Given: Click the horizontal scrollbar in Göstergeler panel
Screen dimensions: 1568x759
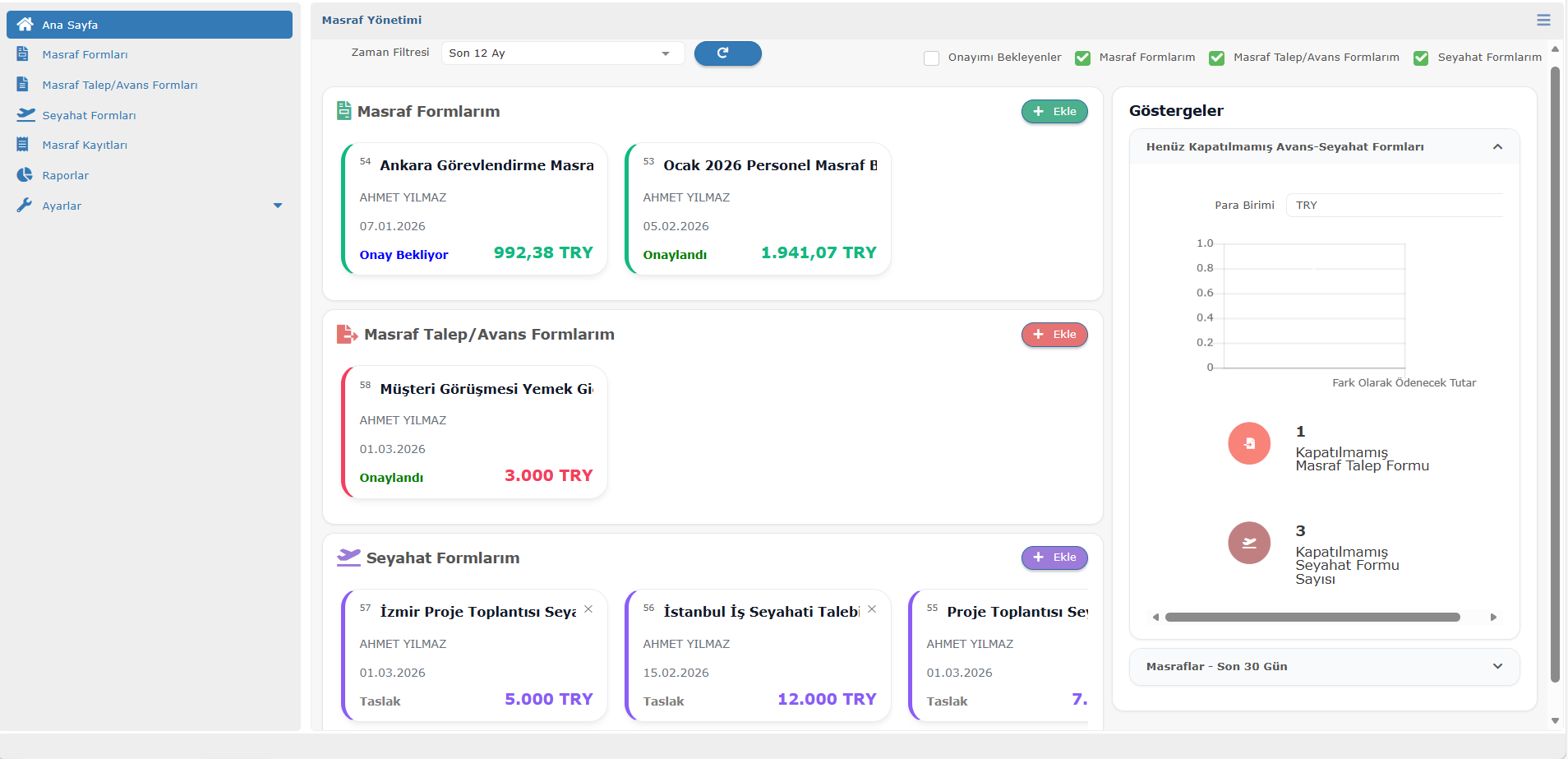Looking at the screenshot, I should click(x=1312, y=617).
